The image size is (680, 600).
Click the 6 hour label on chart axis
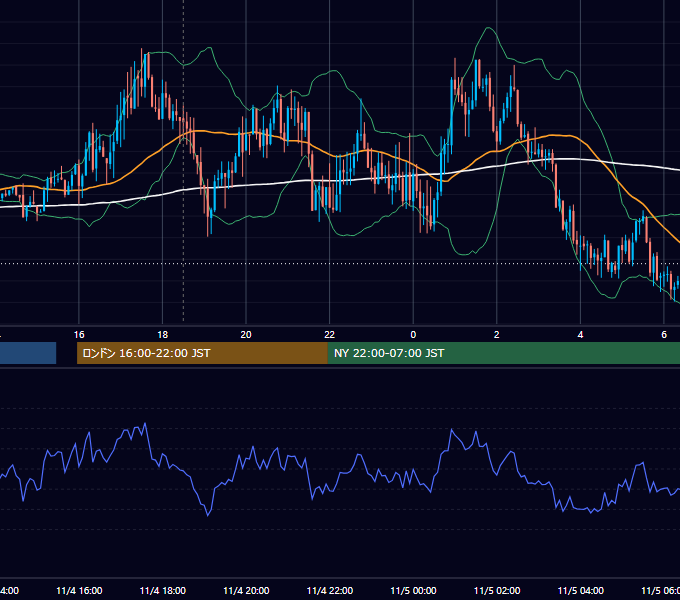(x=664, y=335)
